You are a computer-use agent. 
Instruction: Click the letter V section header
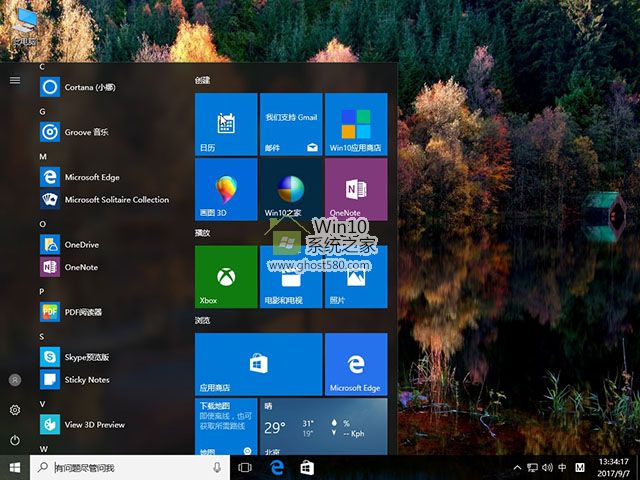click(42, 404)
